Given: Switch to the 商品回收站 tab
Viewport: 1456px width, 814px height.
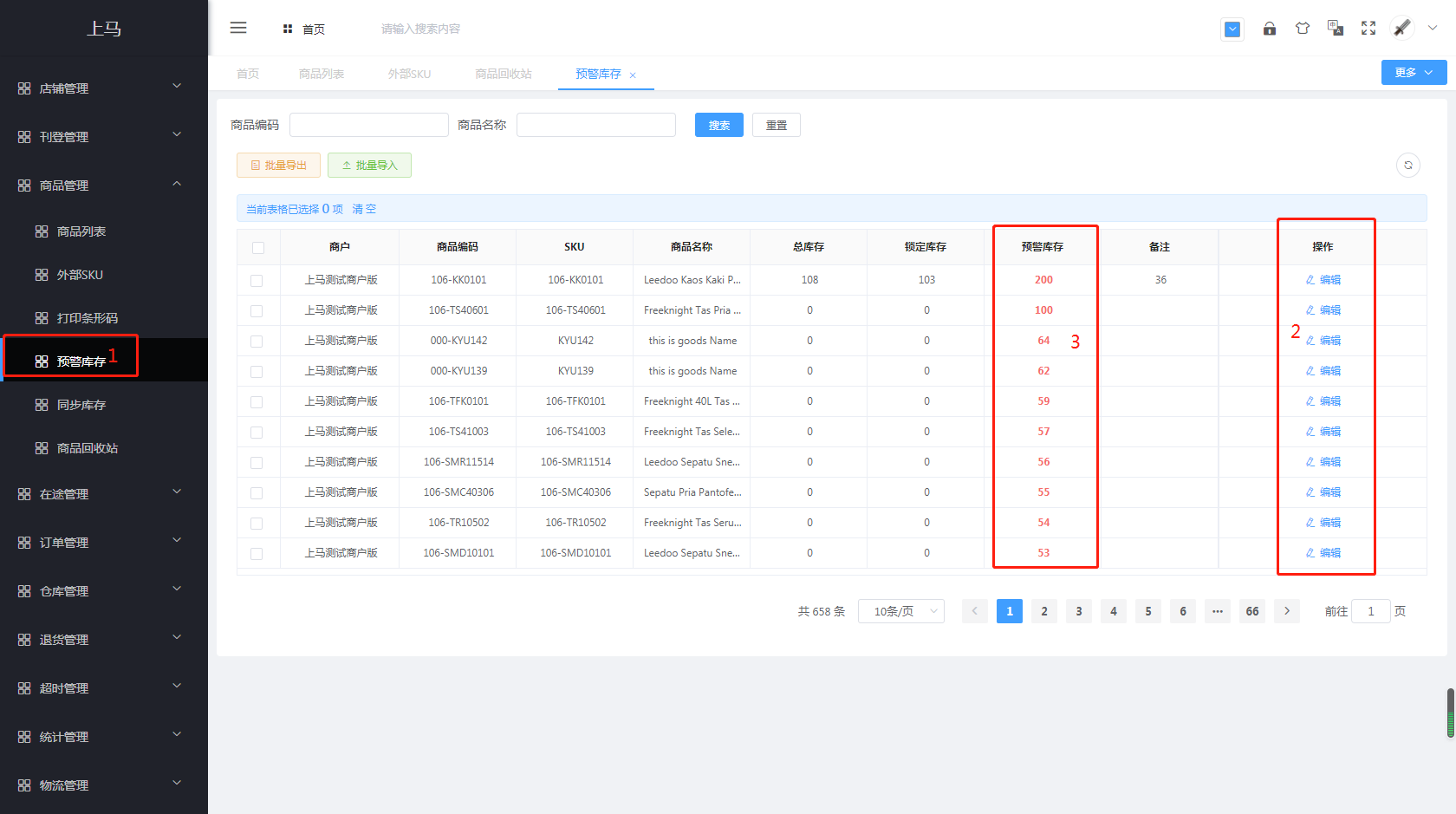Looking at the screenshot, I should coord(504,74).
